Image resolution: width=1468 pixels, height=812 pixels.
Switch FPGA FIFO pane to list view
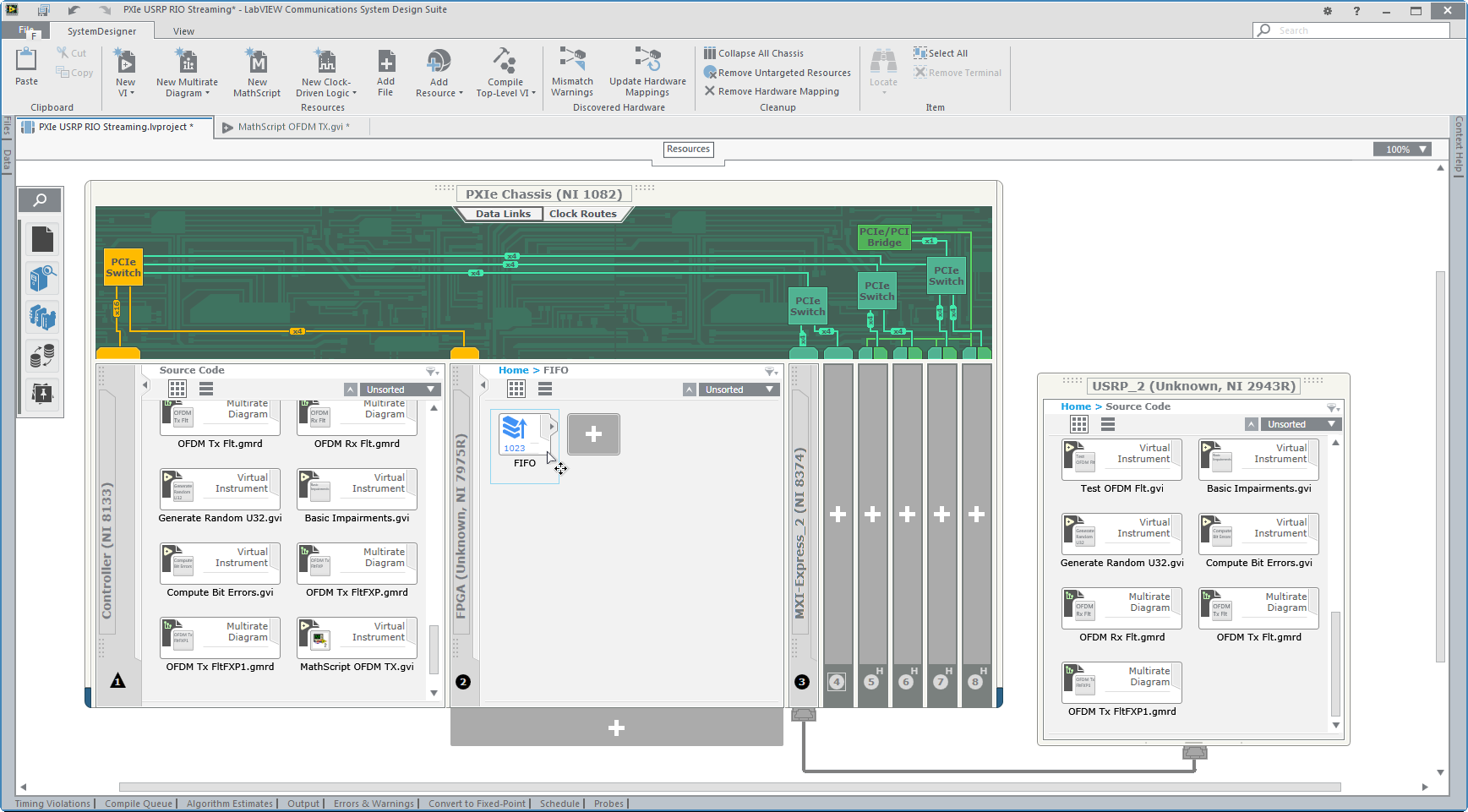tap(545, 389)
